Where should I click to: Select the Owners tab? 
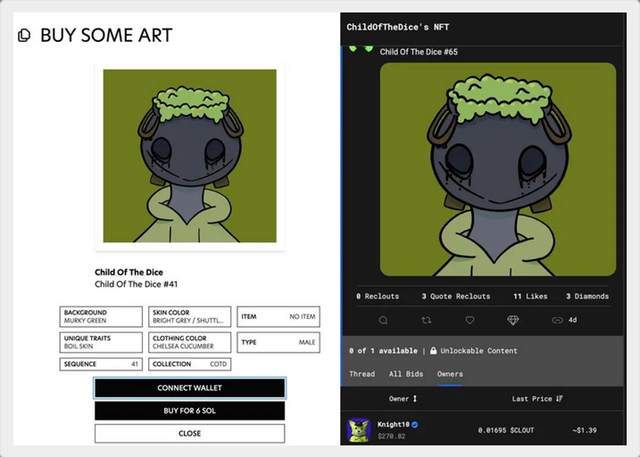tap(450, 374)
